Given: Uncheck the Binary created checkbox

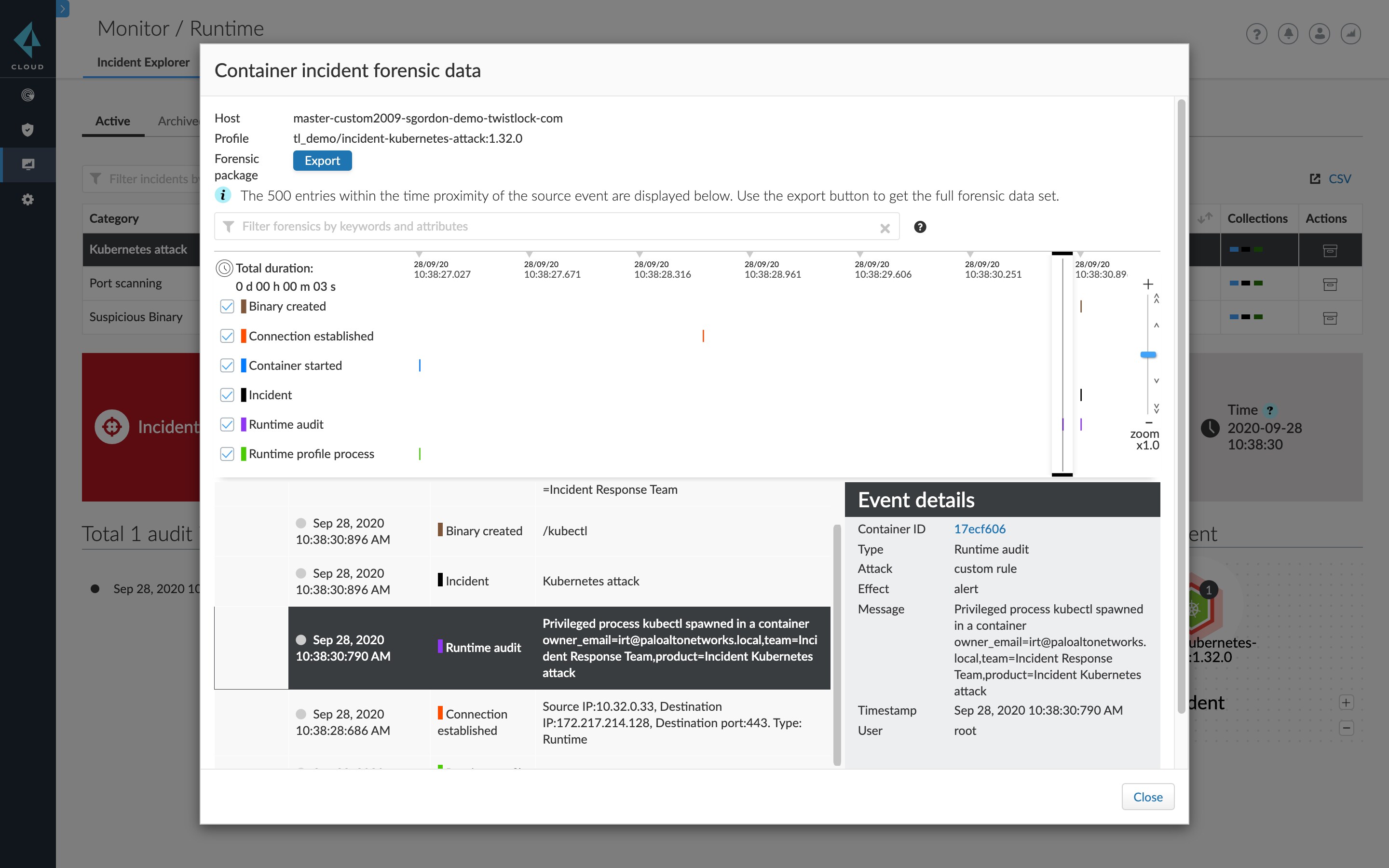Looking at the screenshot, I should [x=227, y=306].
